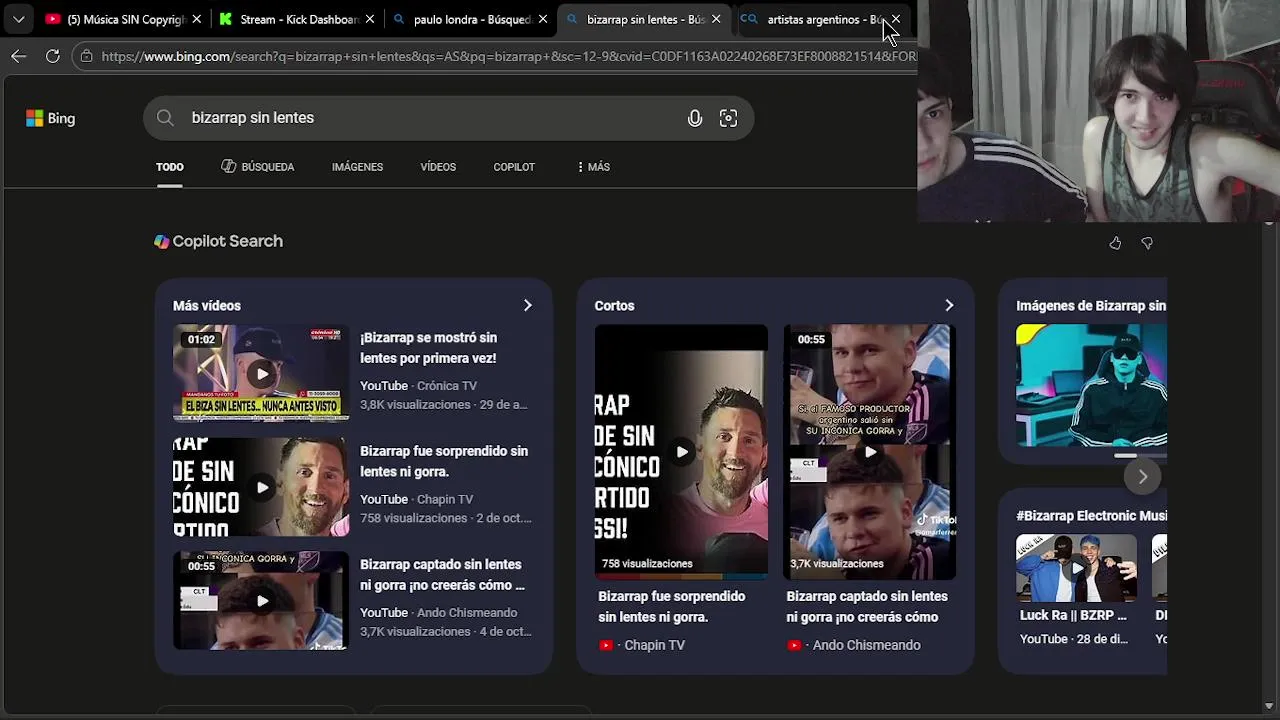Give thumbs up feedback on Copilot Search
1280x720 pixels.
[x=1115, y=243]
